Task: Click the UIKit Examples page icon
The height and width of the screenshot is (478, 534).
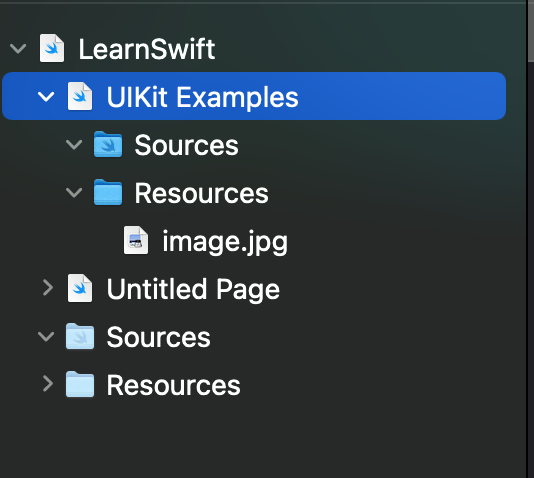Action: [80, 96]
